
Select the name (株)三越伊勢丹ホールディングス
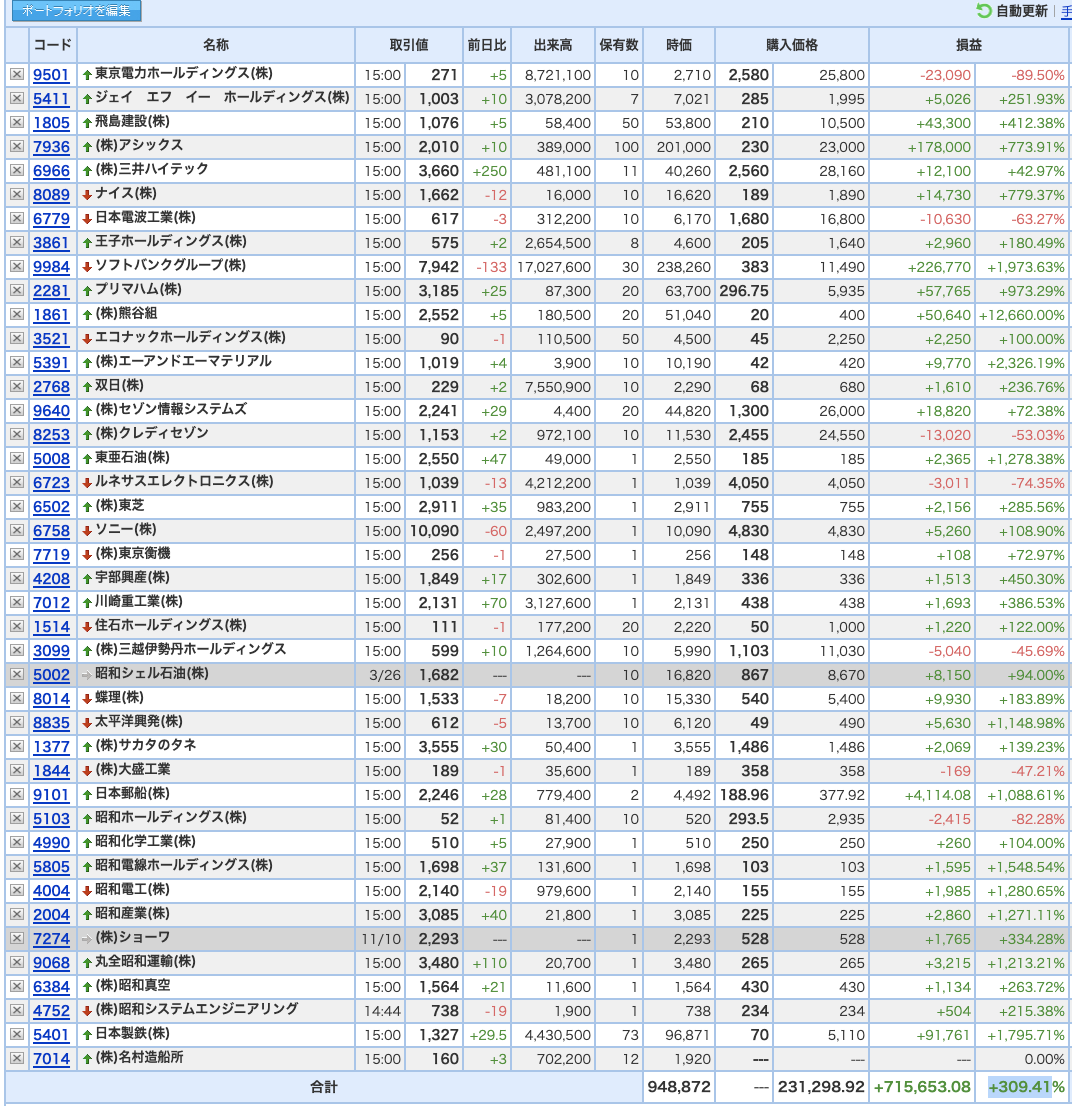click(x=191, y=649)
